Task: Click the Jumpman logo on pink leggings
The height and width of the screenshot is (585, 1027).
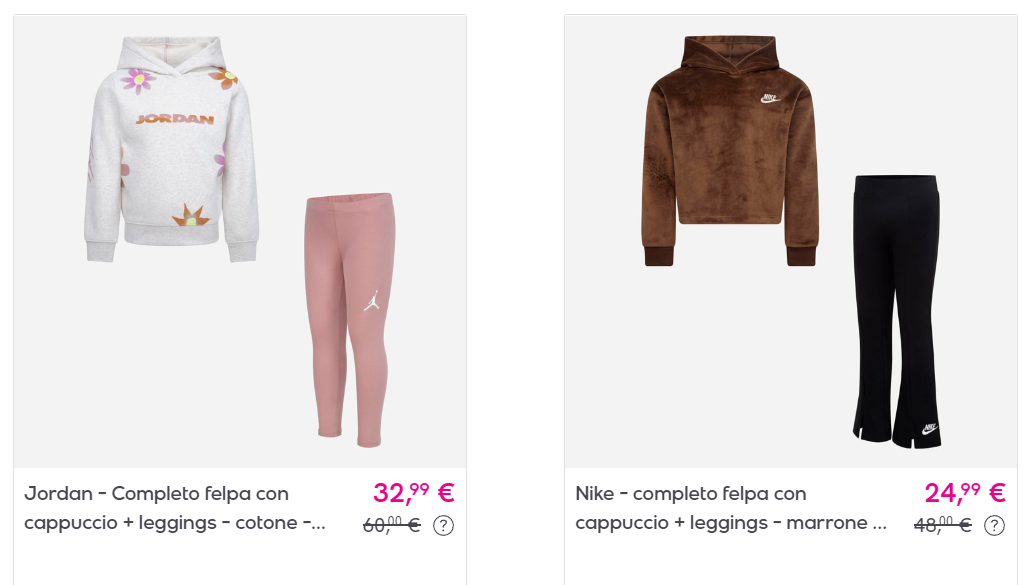Action: 371,301
